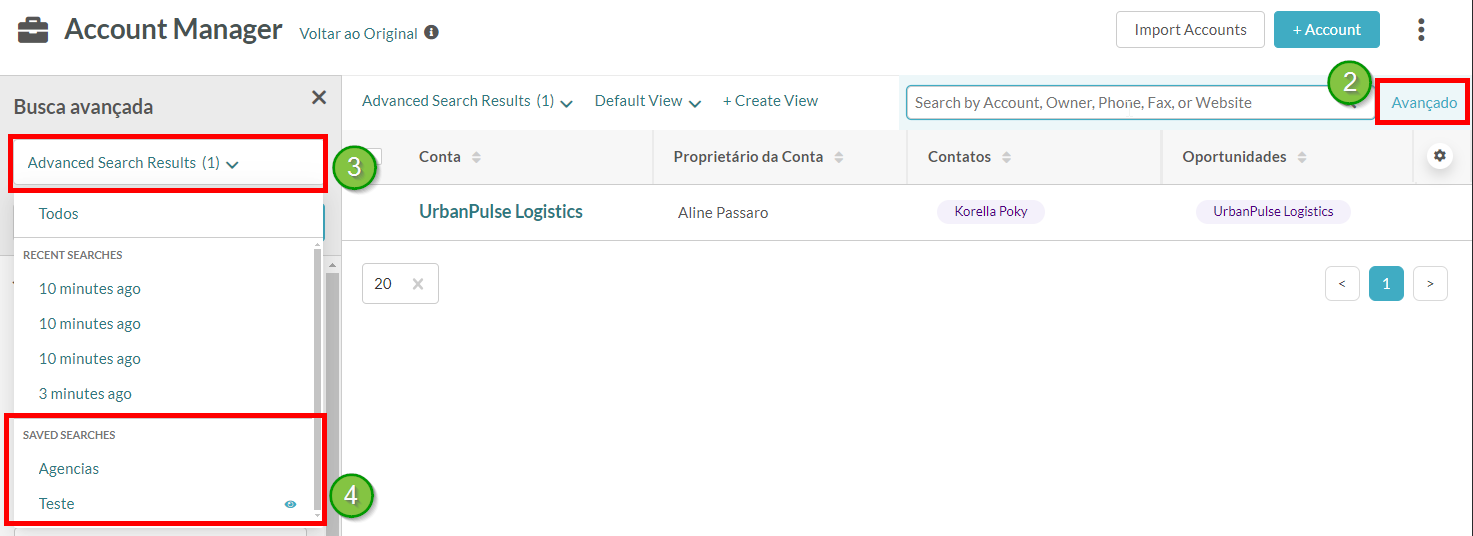Choose Todos in the search list
This screenshot has width=1473, height=536.
click(58, 214)
